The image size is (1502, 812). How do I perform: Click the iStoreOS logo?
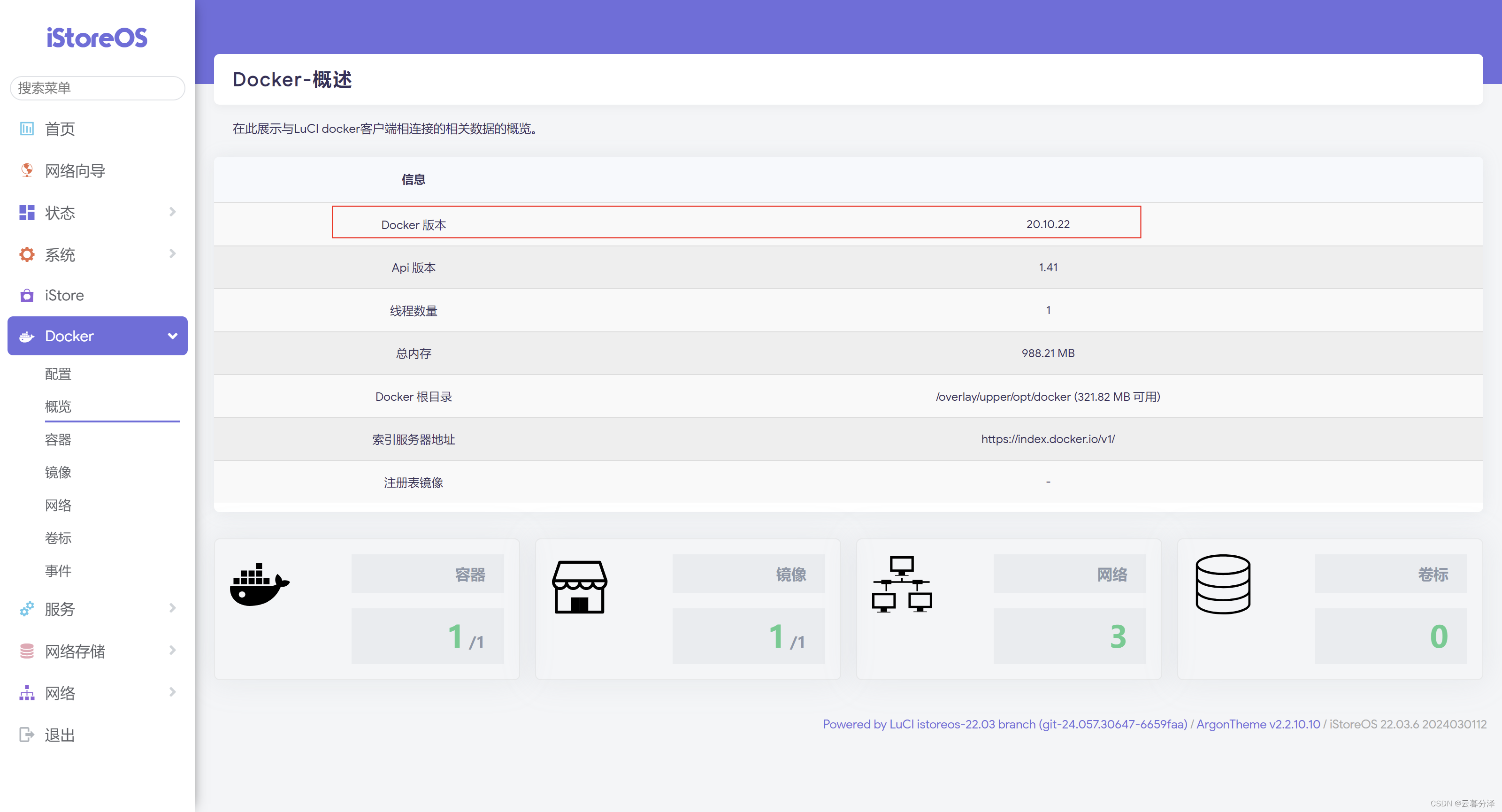pyautogui.click(x=97, y=38)
